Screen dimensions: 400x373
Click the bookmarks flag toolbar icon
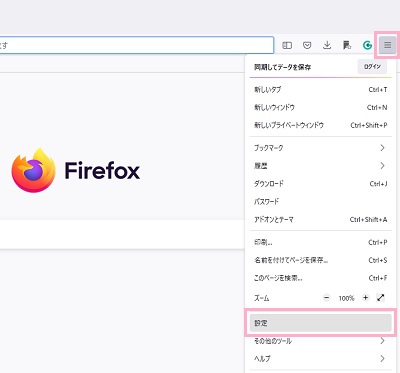(347, 45)
